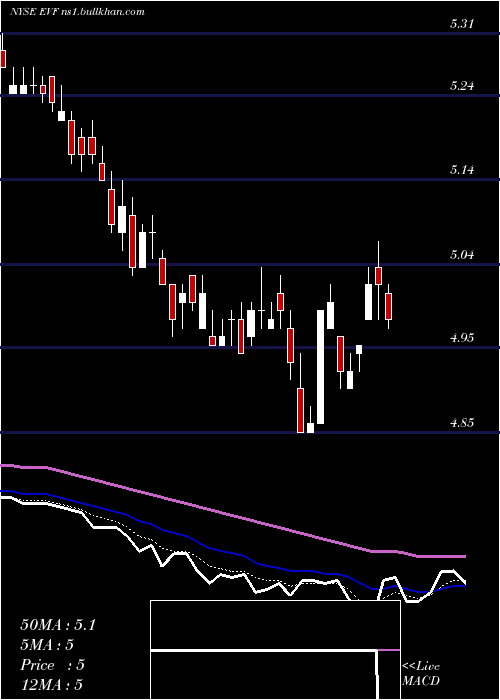Click the first red candlestick near 5.31
The width and height of the screenshot is (500, 700).
click(x=3, y=59)
